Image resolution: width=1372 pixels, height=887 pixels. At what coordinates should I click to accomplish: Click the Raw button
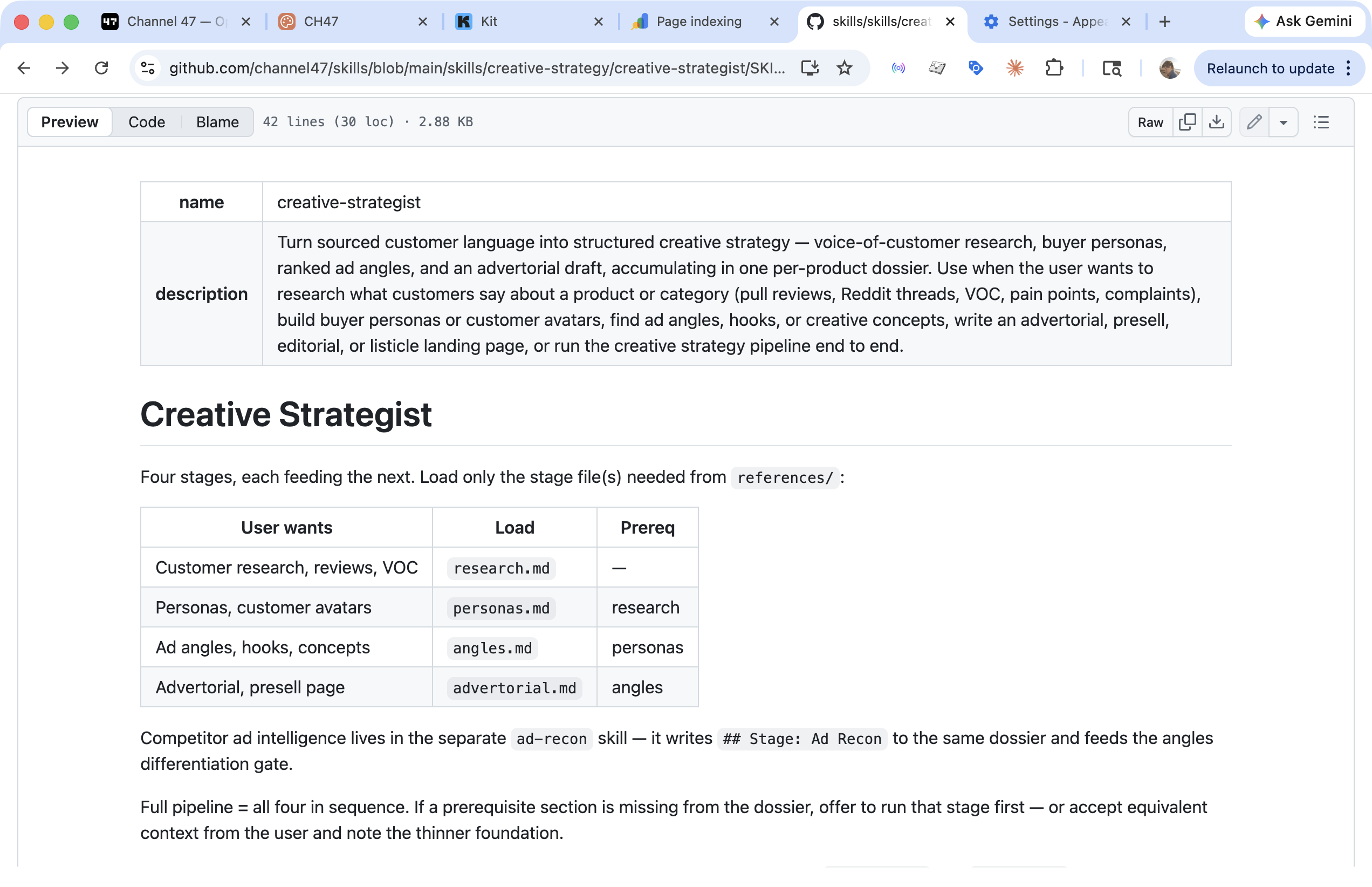[1150, 121]
